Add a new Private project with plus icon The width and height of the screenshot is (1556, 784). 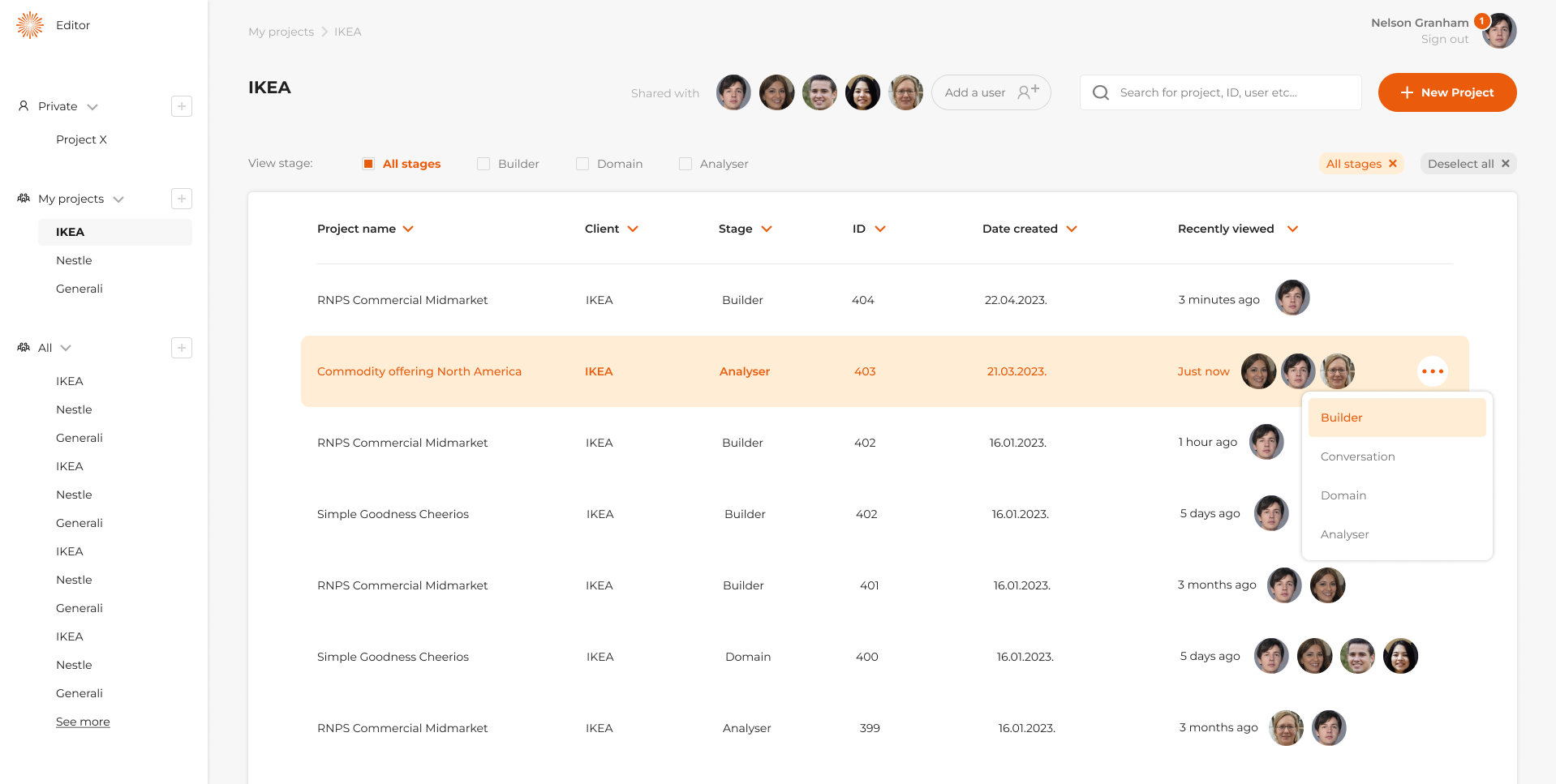[182, 106]
